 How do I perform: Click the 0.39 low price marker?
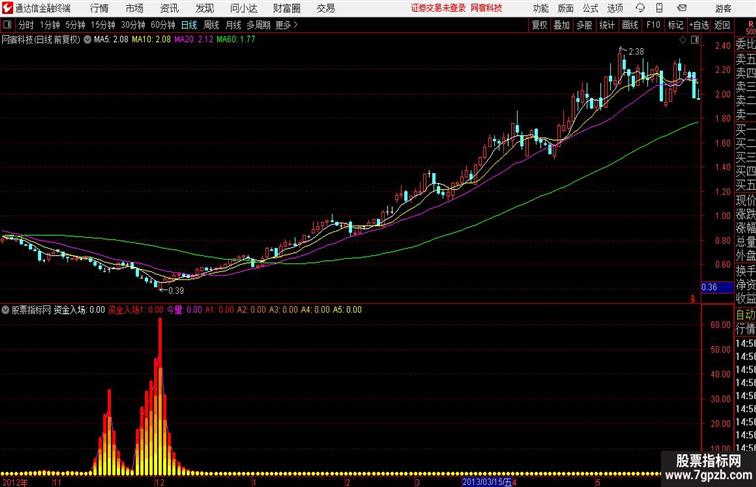click(x=176, y=291)
